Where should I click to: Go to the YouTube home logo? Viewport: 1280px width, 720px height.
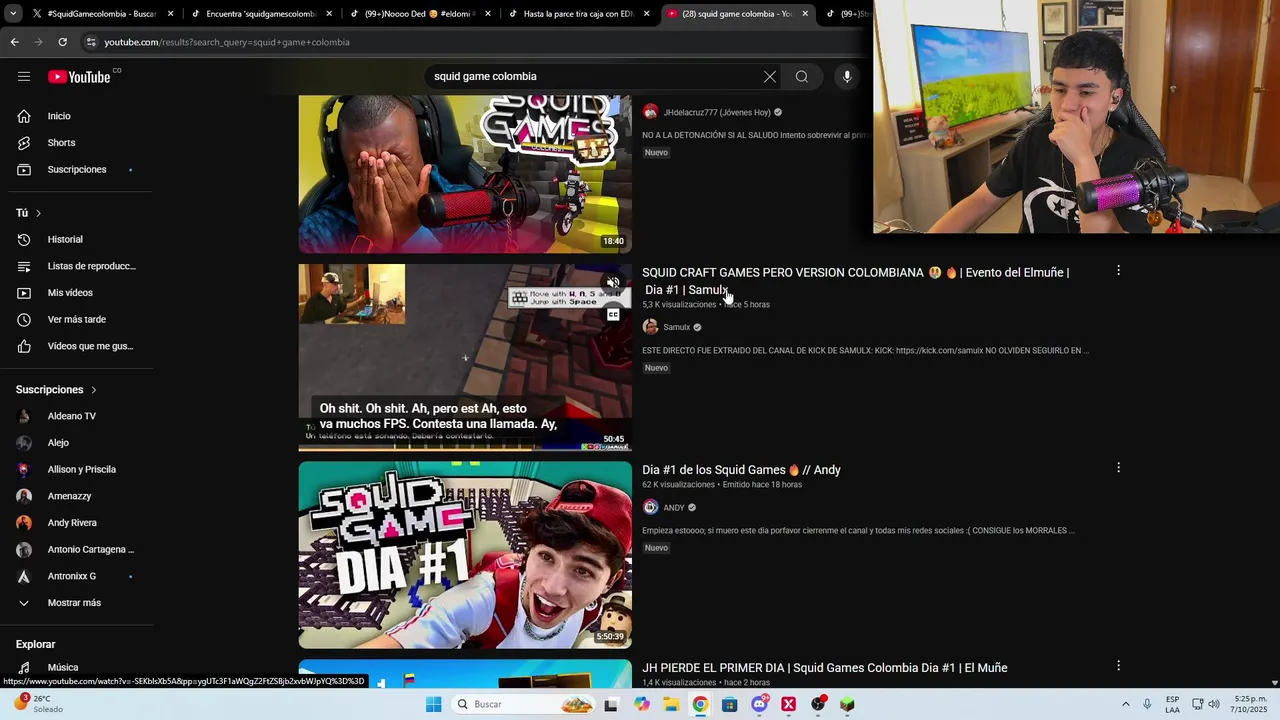(79, 77)
